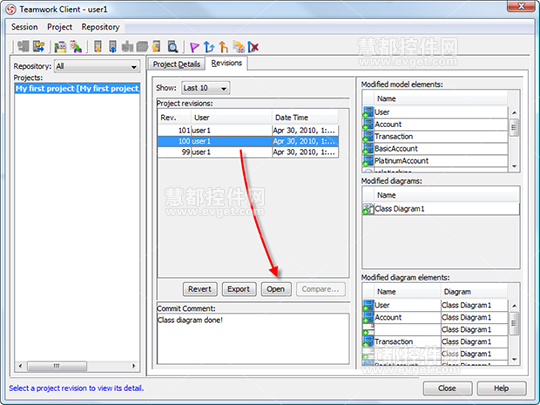Click the class icon beside PlatinumAccount
The image size is (540, 405).
click(x=368, y=161)
